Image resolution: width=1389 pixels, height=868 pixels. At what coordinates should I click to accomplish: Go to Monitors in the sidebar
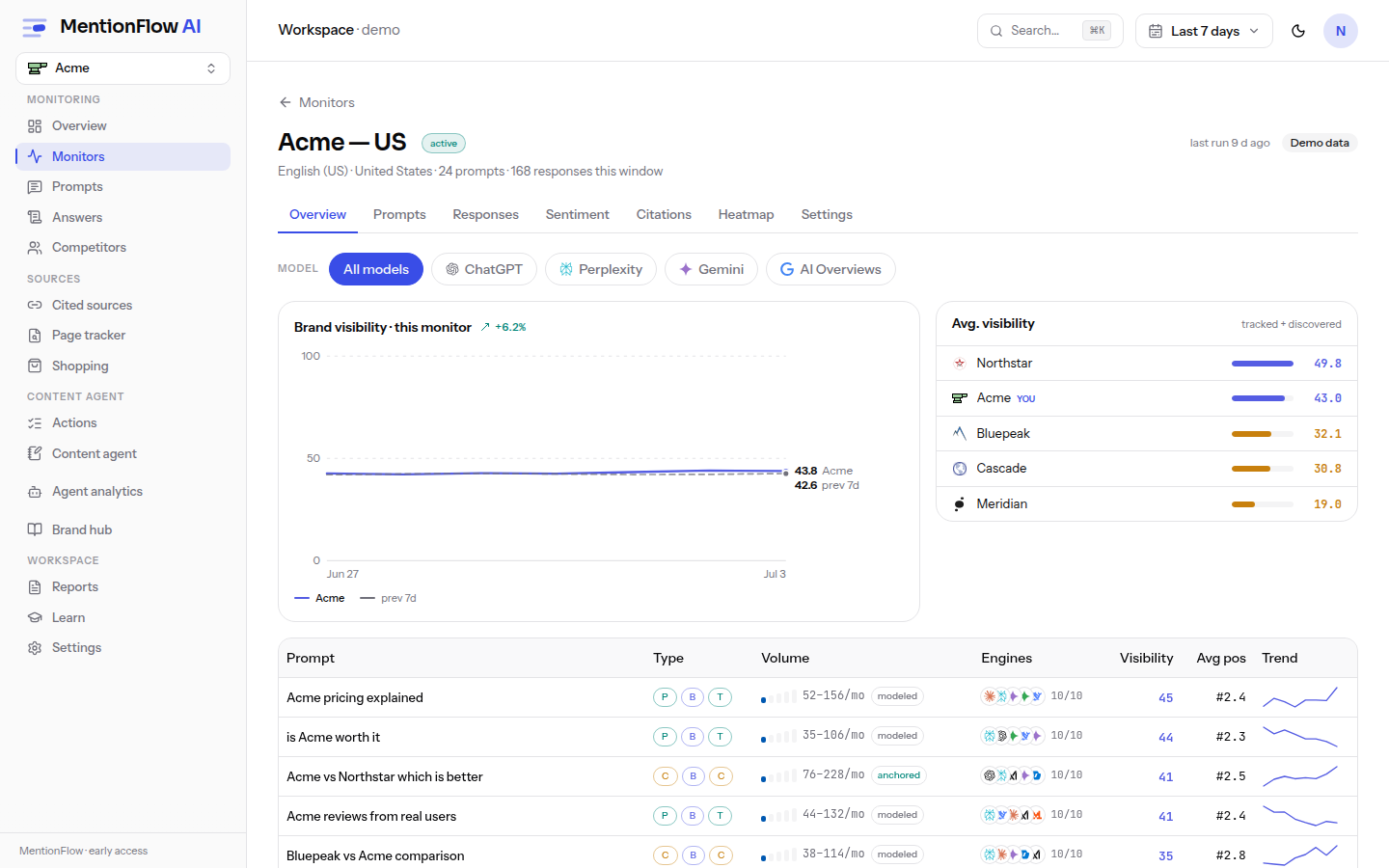[123, 156]
